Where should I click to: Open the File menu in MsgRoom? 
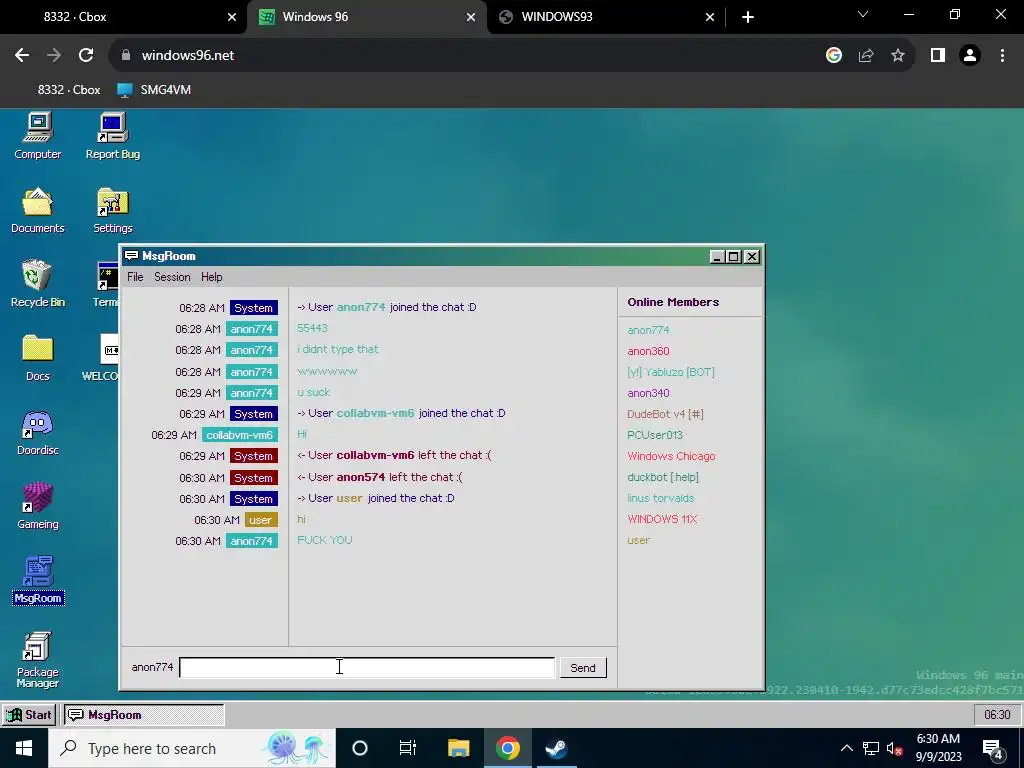[x=135, y=277]
